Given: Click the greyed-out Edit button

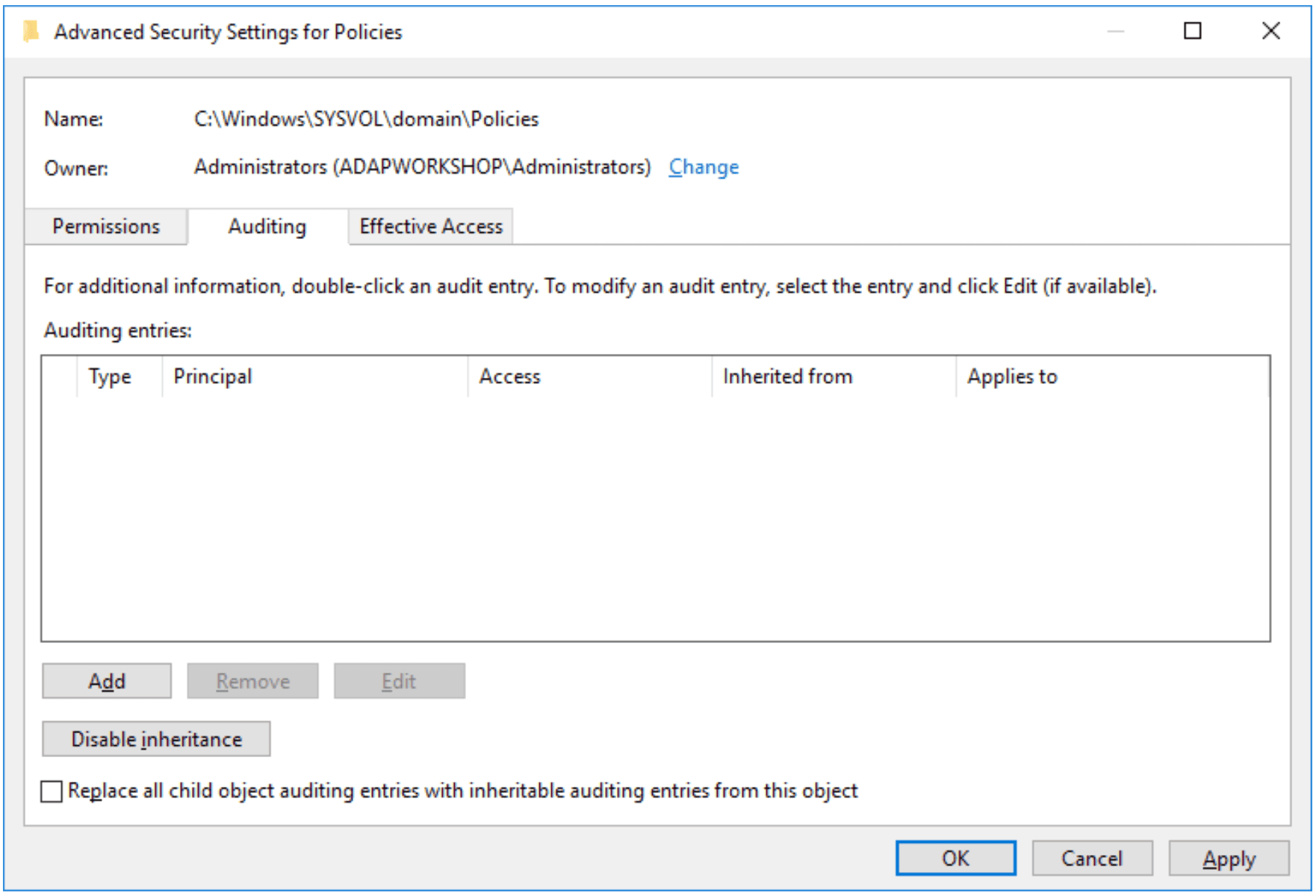Looking at the screenshot, I should point(400,681).
